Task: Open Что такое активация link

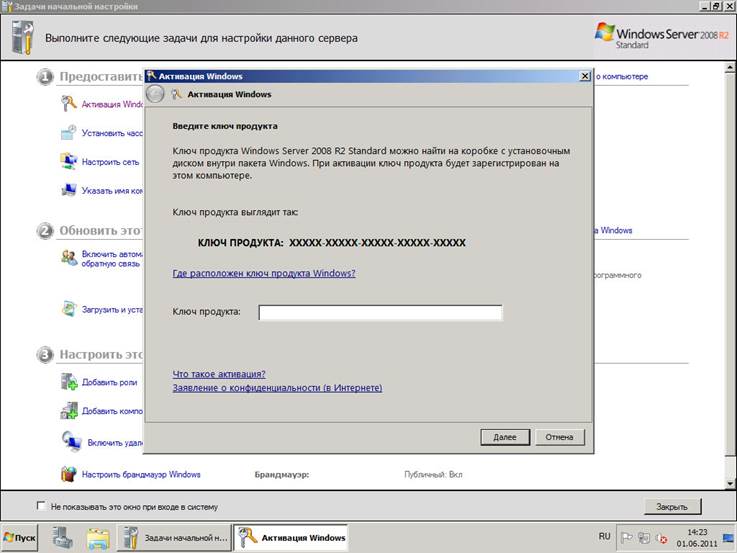Action: [x=219, y=374]
